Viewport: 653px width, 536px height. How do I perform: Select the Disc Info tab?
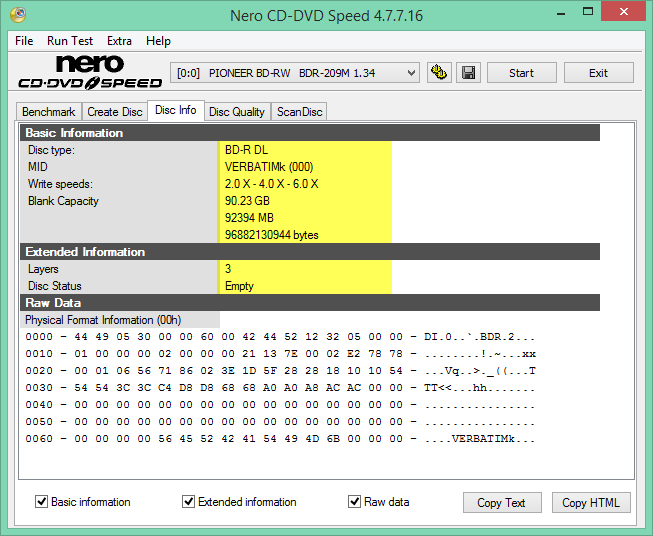coord(176,110)
